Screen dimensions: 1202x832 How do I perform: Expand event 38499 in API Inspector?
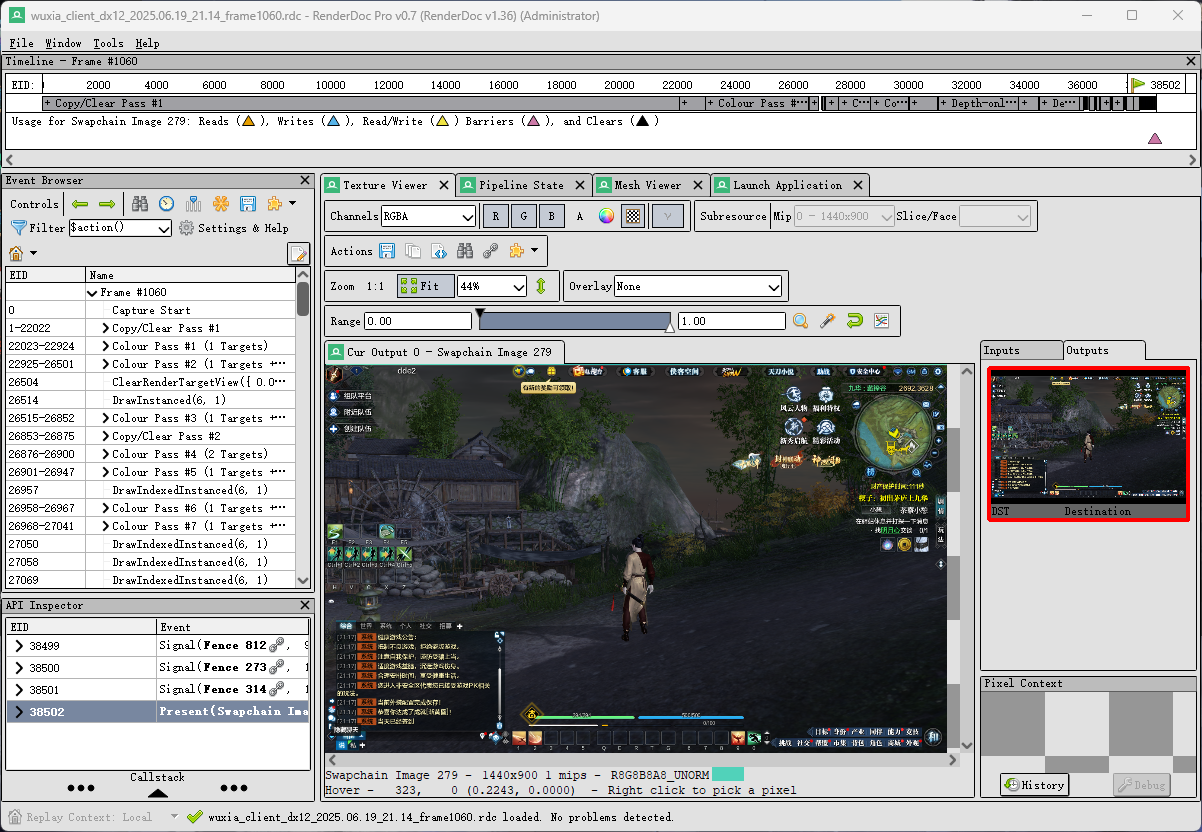pos(19,646)
